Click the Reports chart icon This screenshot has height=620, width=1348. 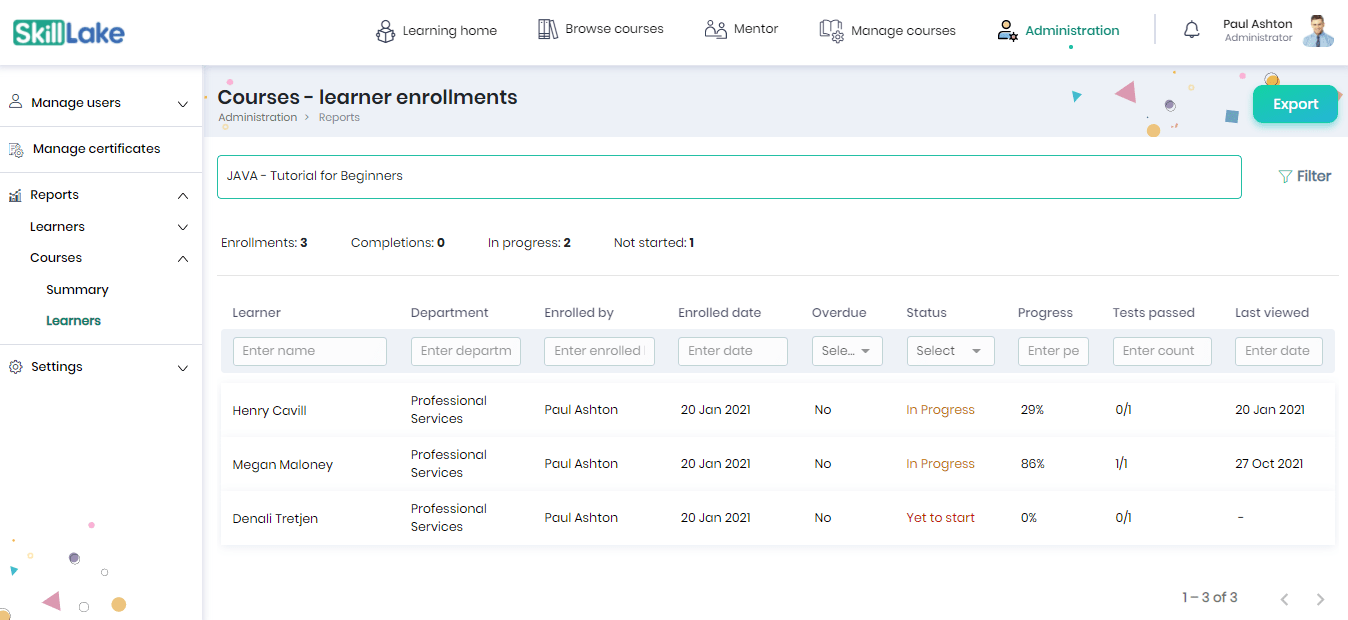tap(15, 195)
